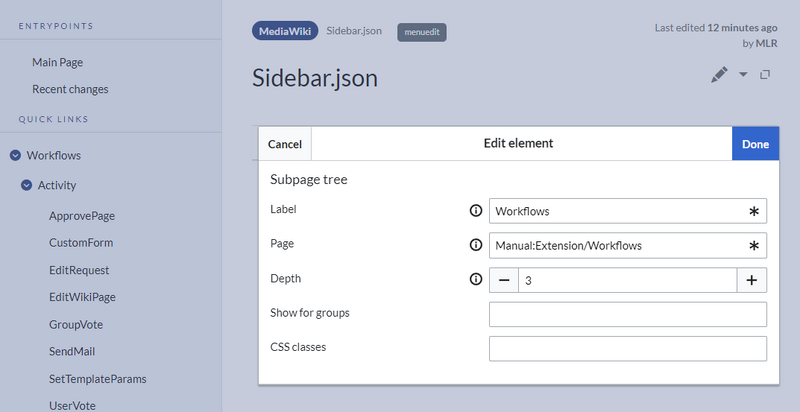The height and width of the screenshot is (412, 800).
Task: Collapse the Workflows tree node
Action: 15,156
